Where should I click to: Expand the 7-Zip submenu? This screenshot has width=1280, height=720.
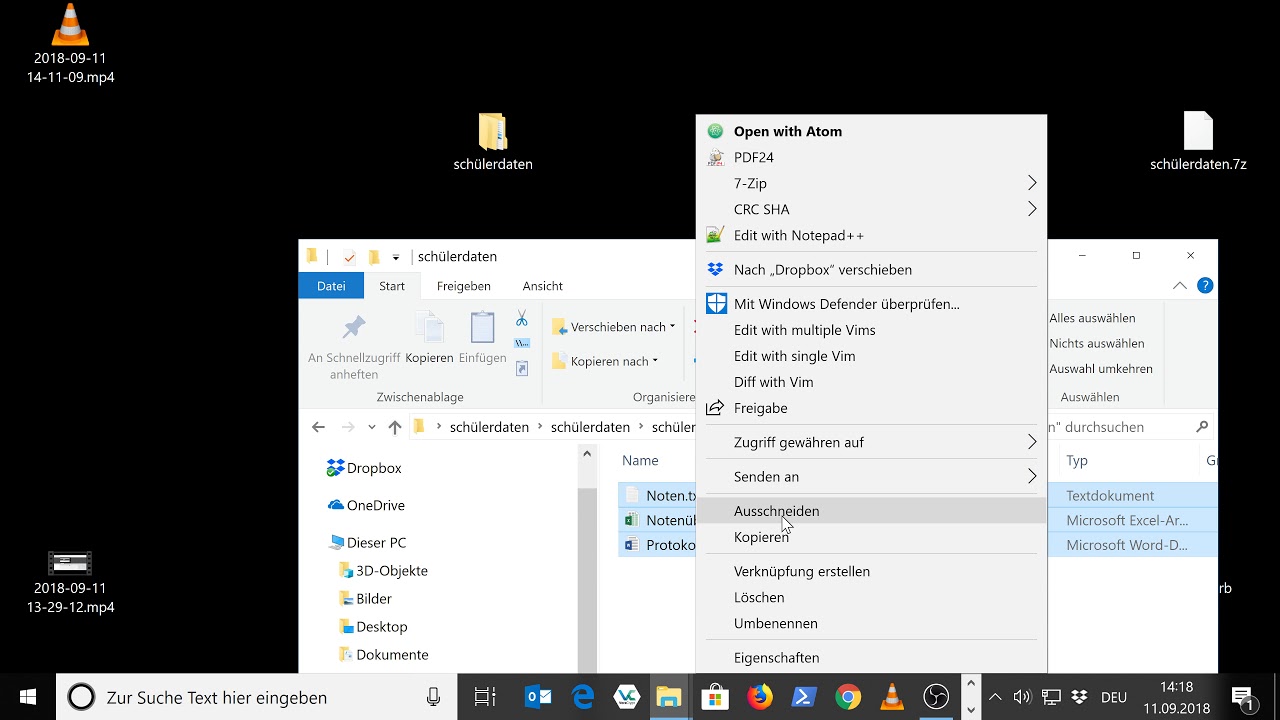coord(871,183)
